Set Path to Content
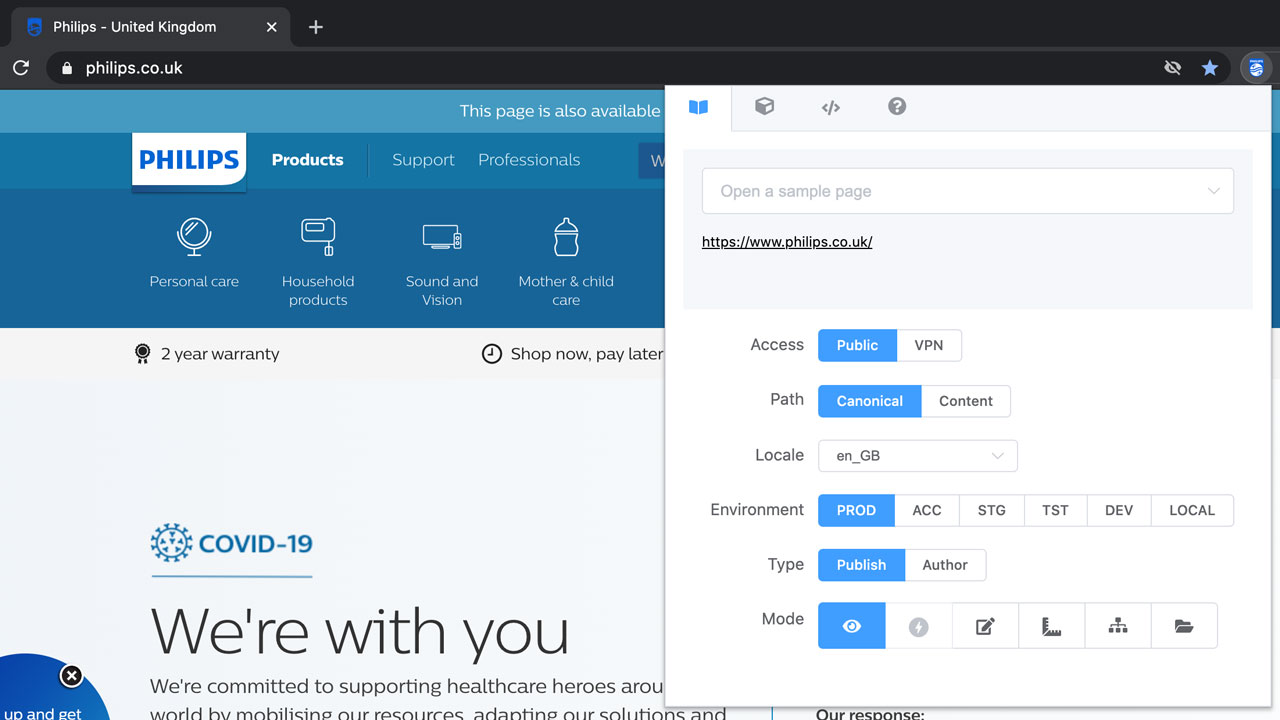This screenshot has height=720, width=1280. coord(965,401)
